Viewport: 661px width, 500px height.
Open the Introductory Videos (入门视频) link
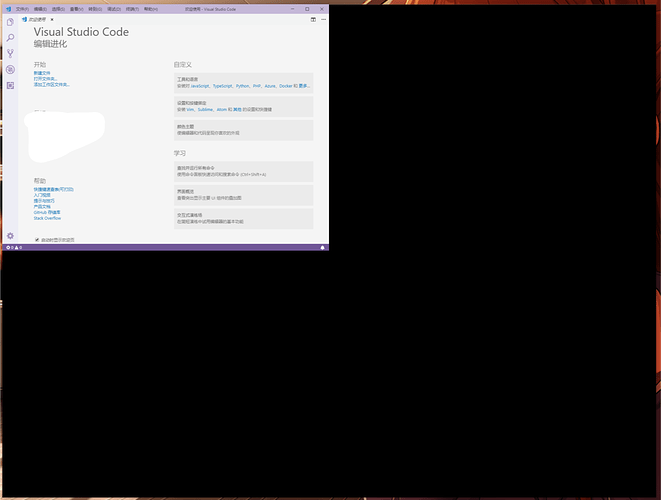[42, 195]
